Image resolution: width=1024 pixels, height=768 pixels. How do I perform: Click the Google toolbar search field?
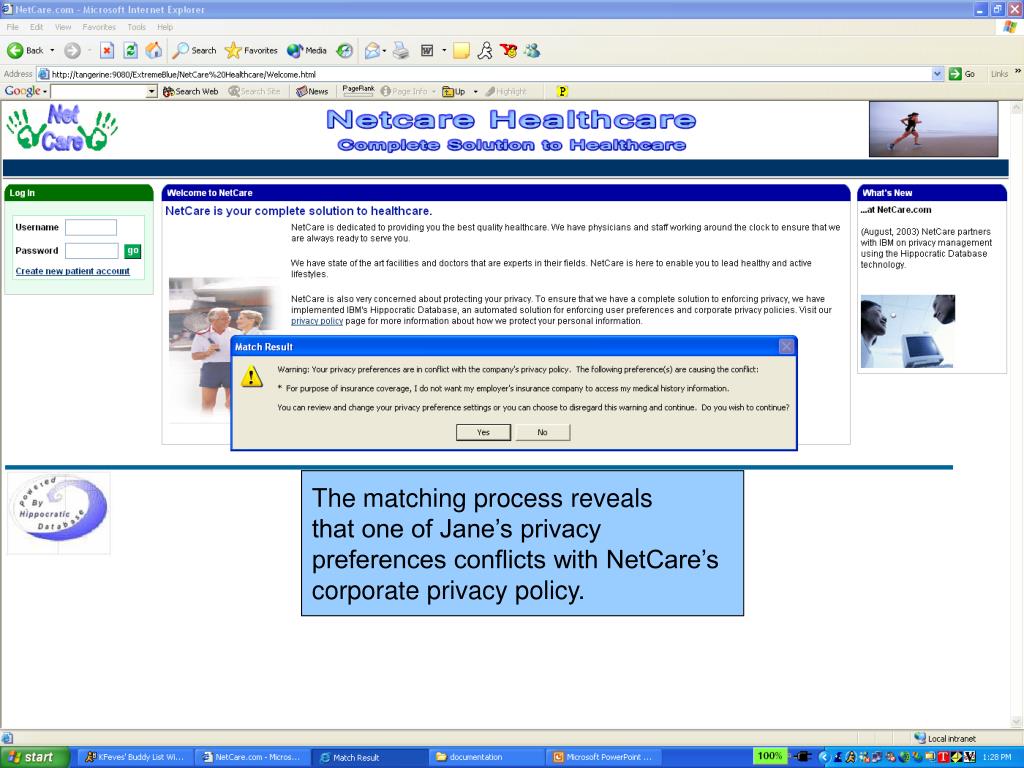(x=99, y=91)
